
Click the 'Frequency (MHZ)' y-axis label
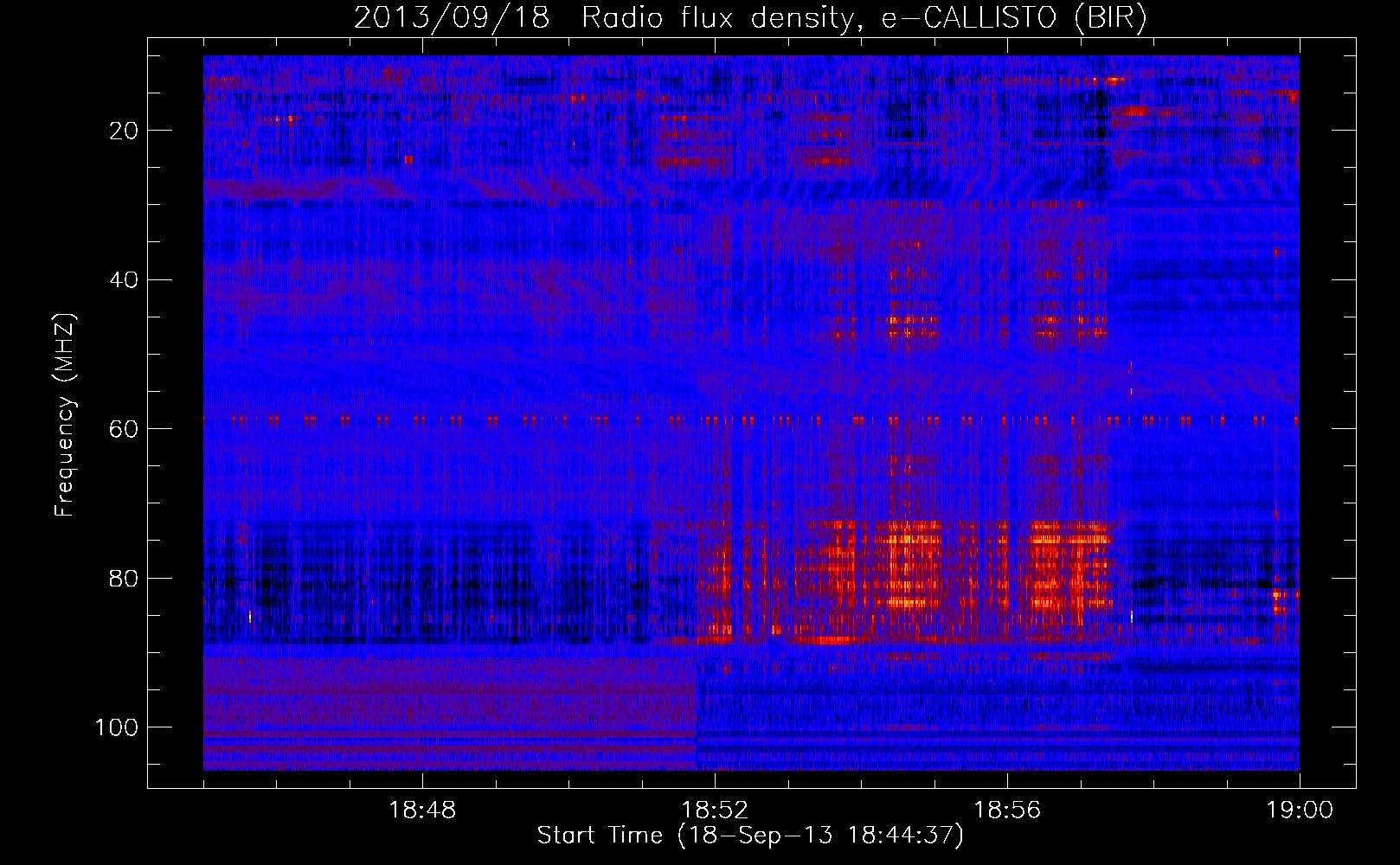pos(66,415)
